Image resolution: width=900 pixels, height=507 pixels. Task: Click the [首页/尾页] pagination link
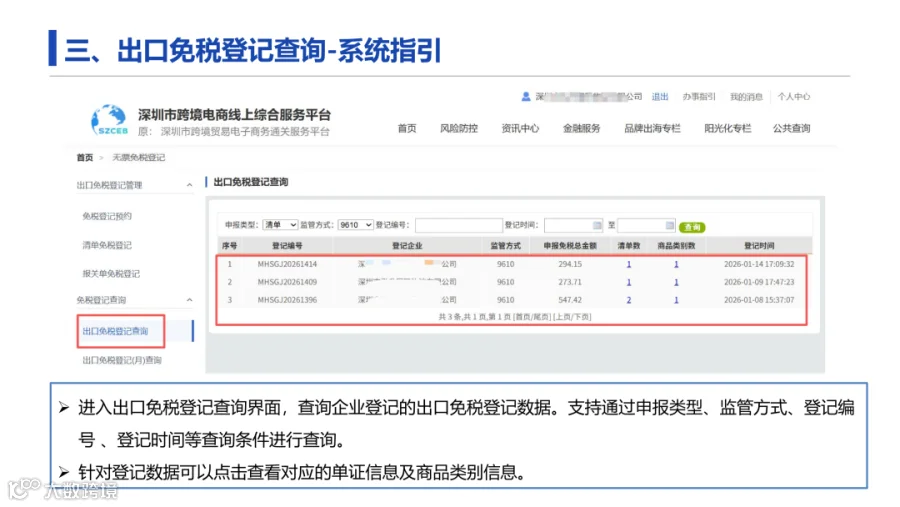(x=531, y=316)
